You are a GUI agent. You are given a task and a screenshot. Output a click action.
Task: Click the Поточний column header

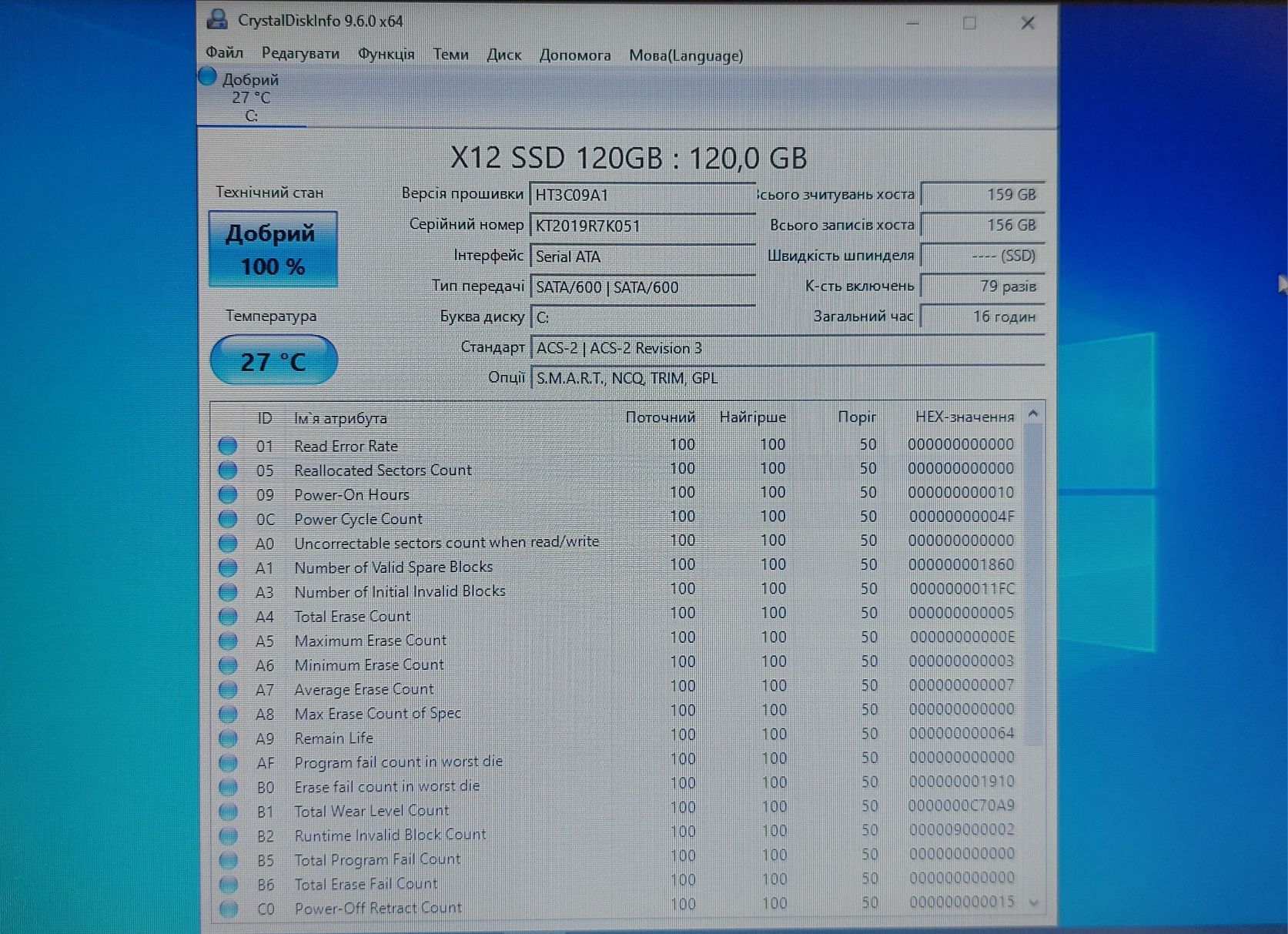coord(661,417)
